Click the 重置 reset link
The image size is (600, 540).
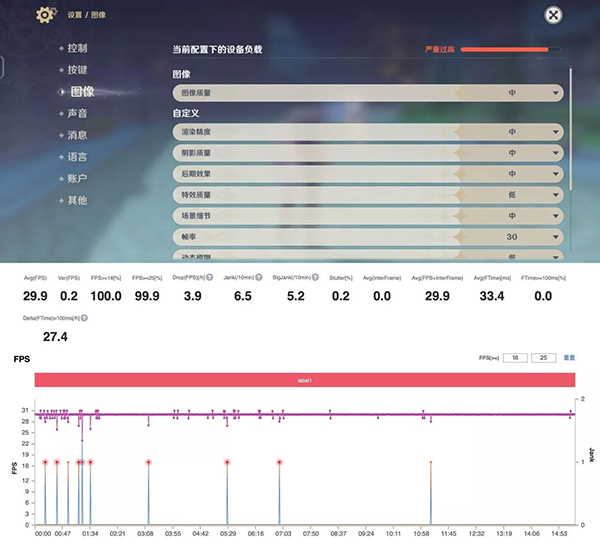tap(570, 357)
